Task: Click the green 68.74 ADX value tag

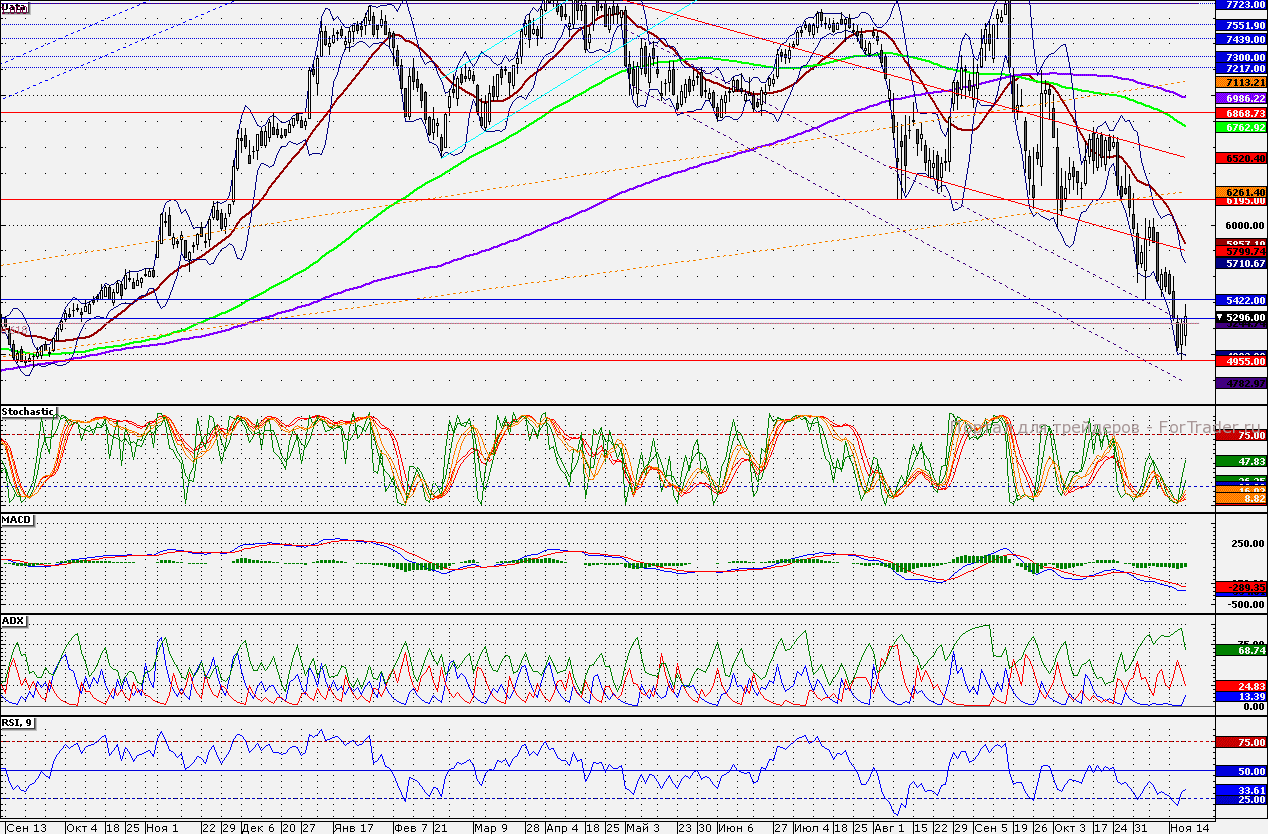Action: coord(1240,650)
